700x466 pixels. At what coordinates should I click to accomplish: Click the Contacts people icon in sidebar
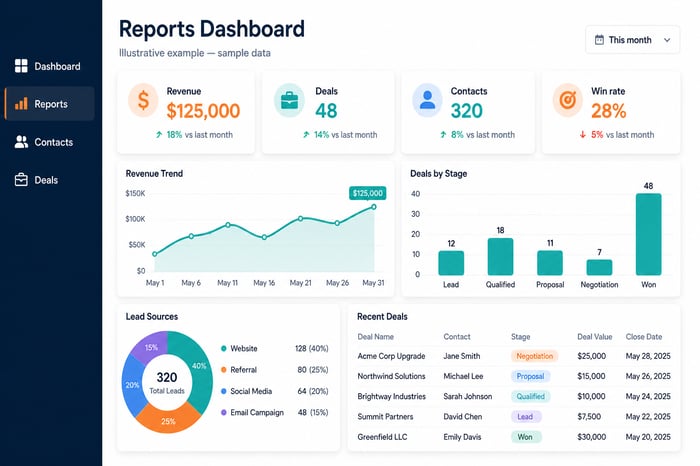21,142
